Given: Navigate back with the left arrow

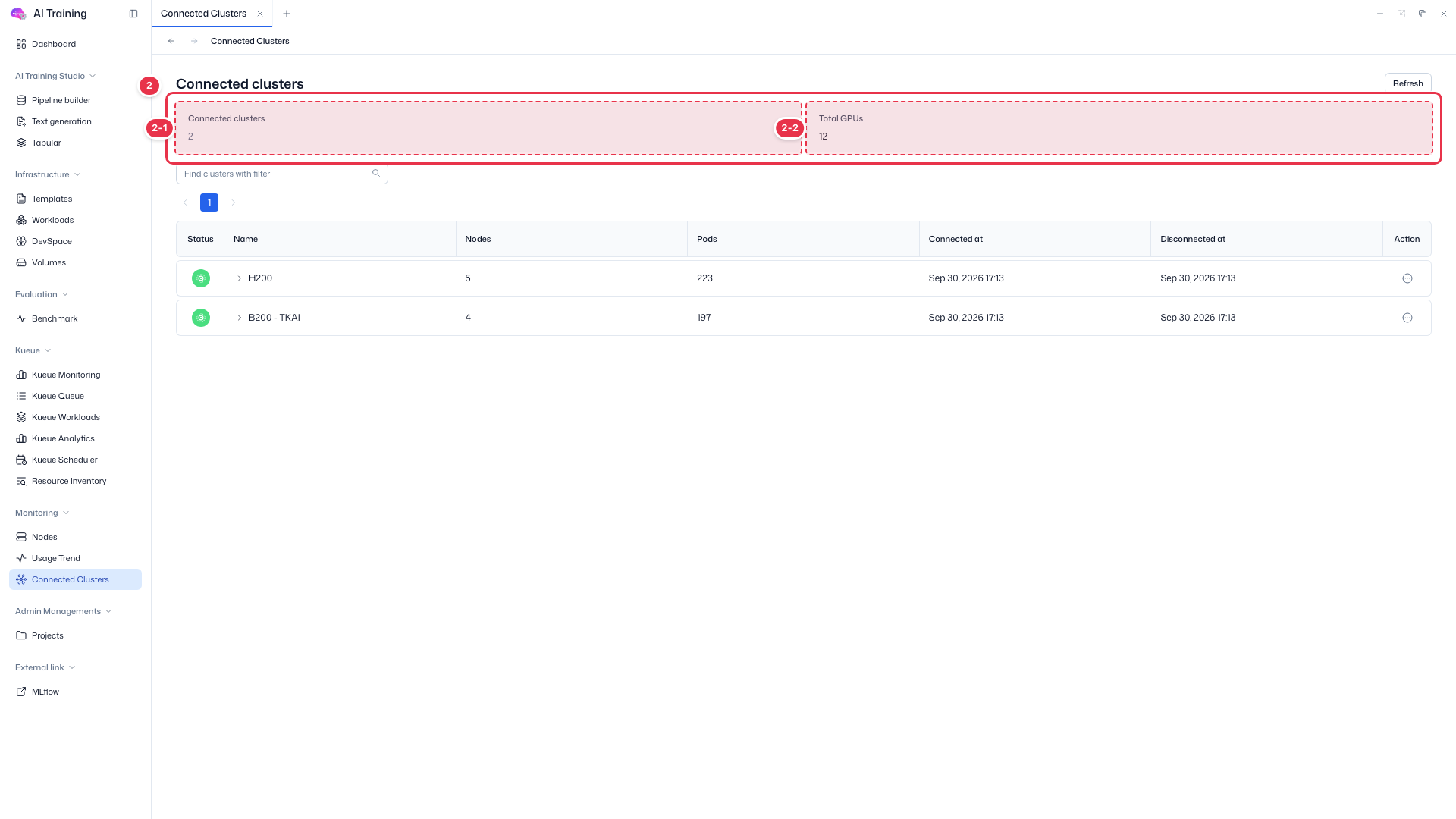Looking at the screenshot, I should (171, 41).
